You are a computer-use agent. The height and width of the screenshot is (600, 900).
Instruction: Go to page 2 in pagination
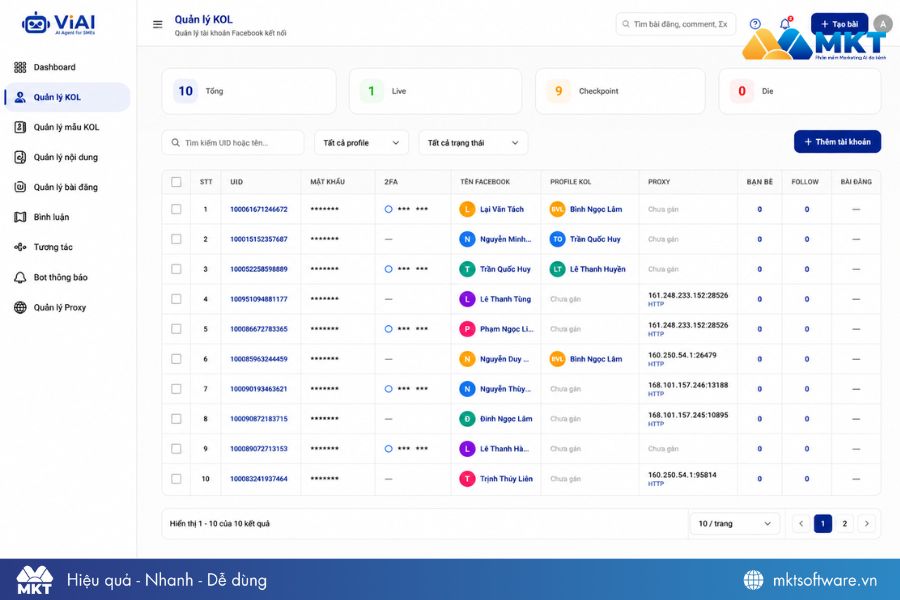pyautogui.click(x=844, y=524)
